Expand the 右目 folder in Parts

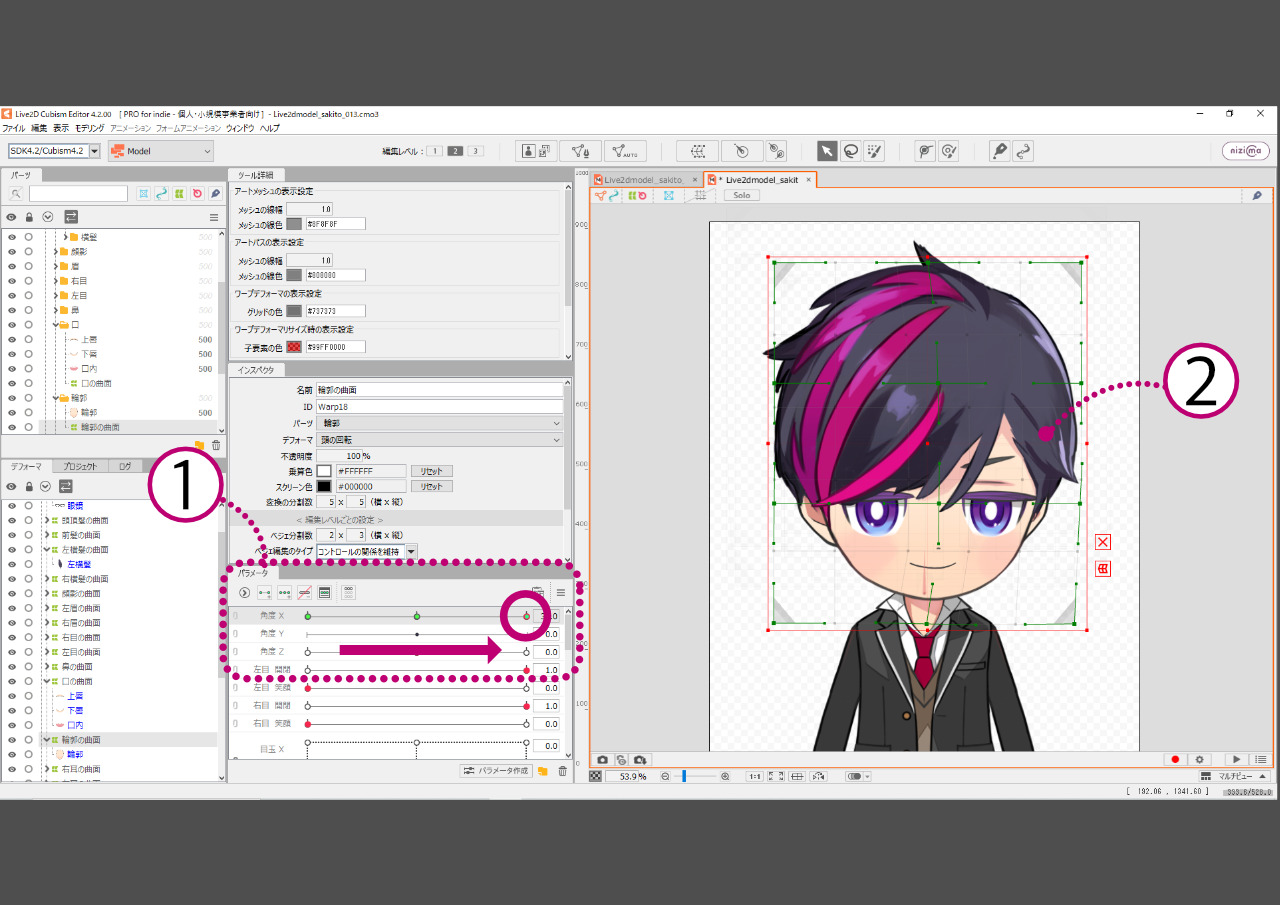56,281
